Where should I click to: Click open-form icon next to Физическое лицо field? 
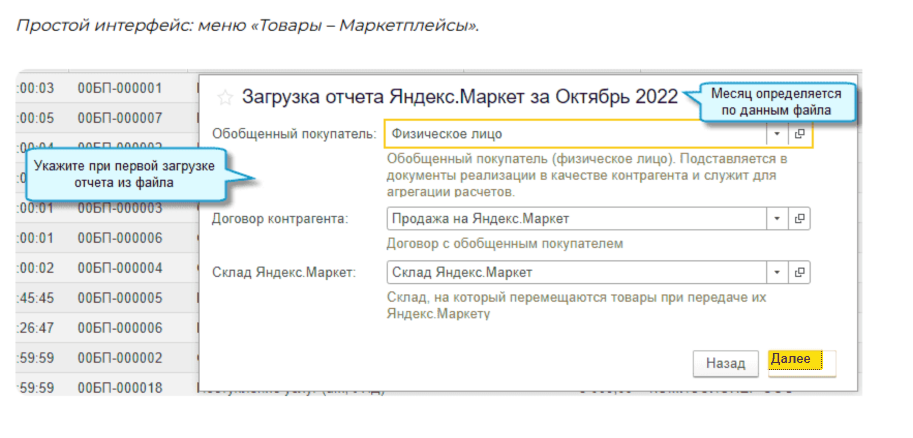[x=799, y=134]
